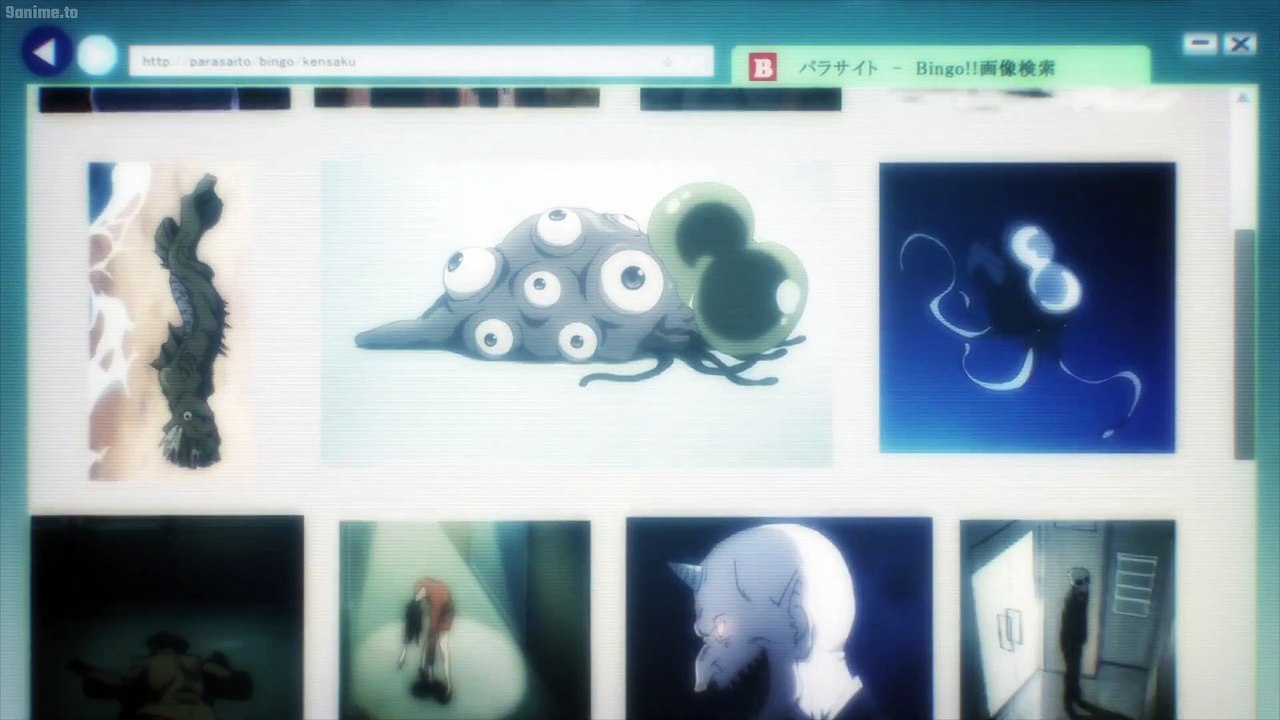
Task: Click the browser back arrow button
Action: pos(47,53)
